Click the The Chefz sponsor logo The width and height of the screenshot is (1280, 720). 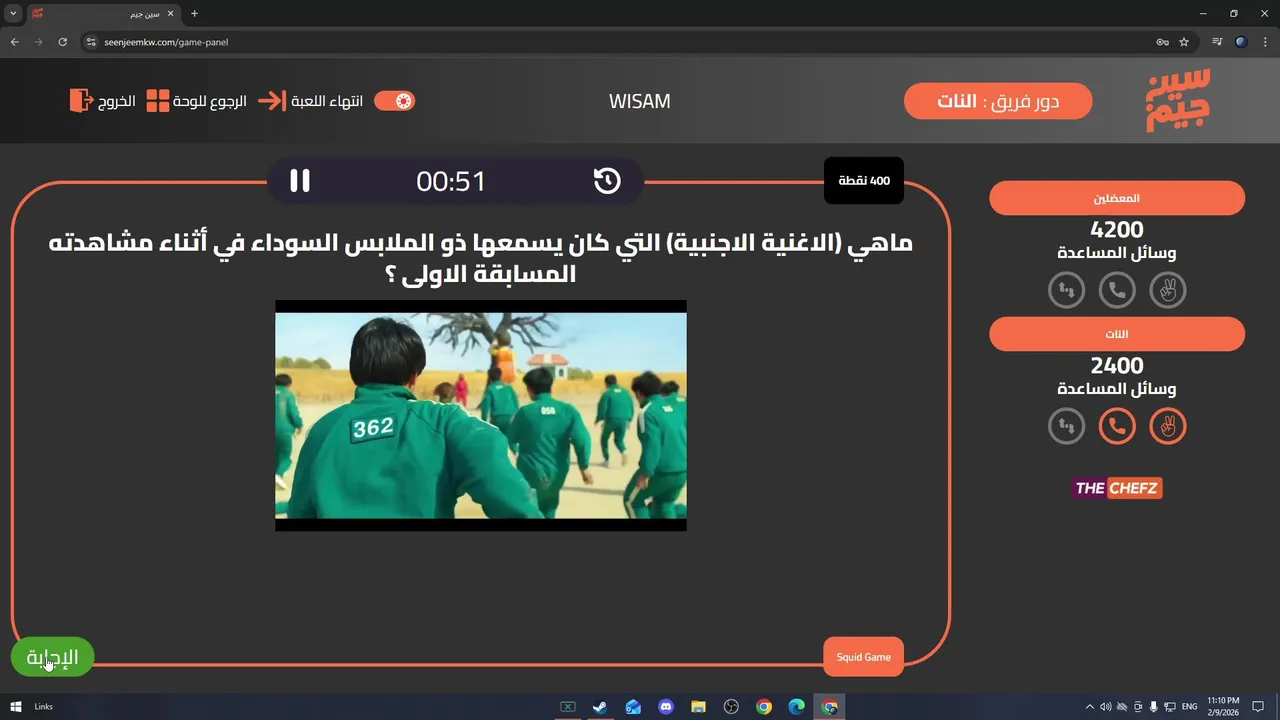click(x=1117, y=488)
